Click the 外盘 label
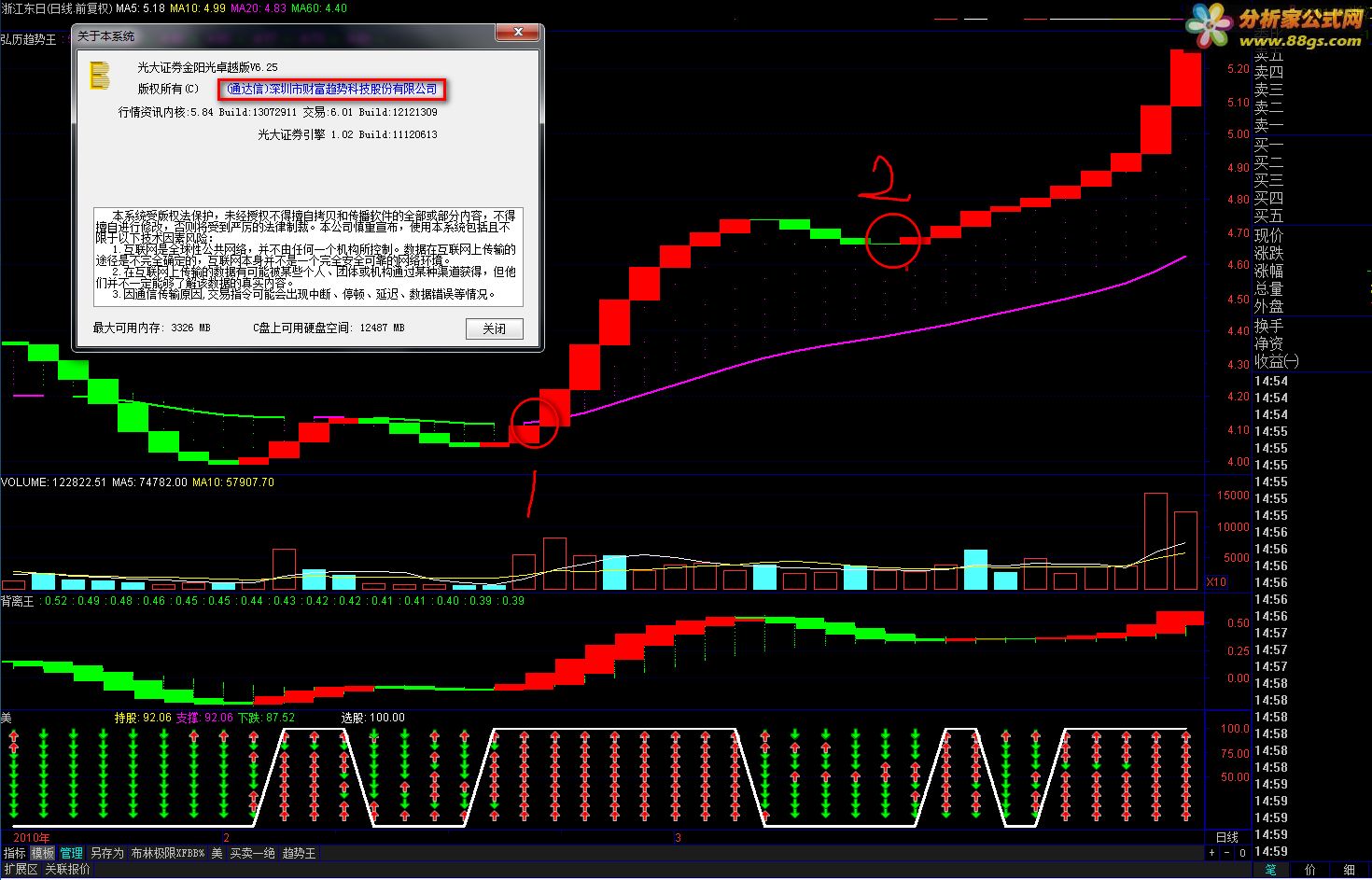Viewport: 1372px width, 880px height. coord(1268,306)
